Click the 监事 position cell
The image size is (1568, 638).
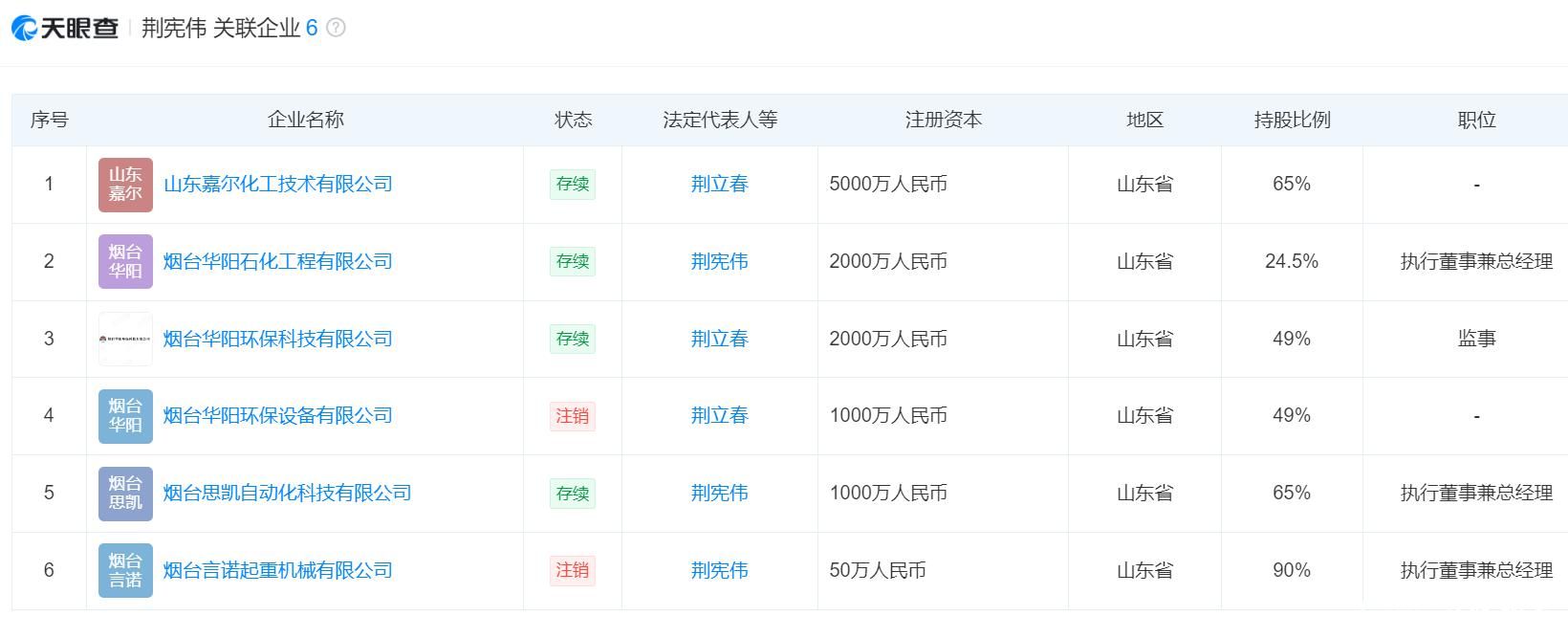click(x=1476, y=339)
